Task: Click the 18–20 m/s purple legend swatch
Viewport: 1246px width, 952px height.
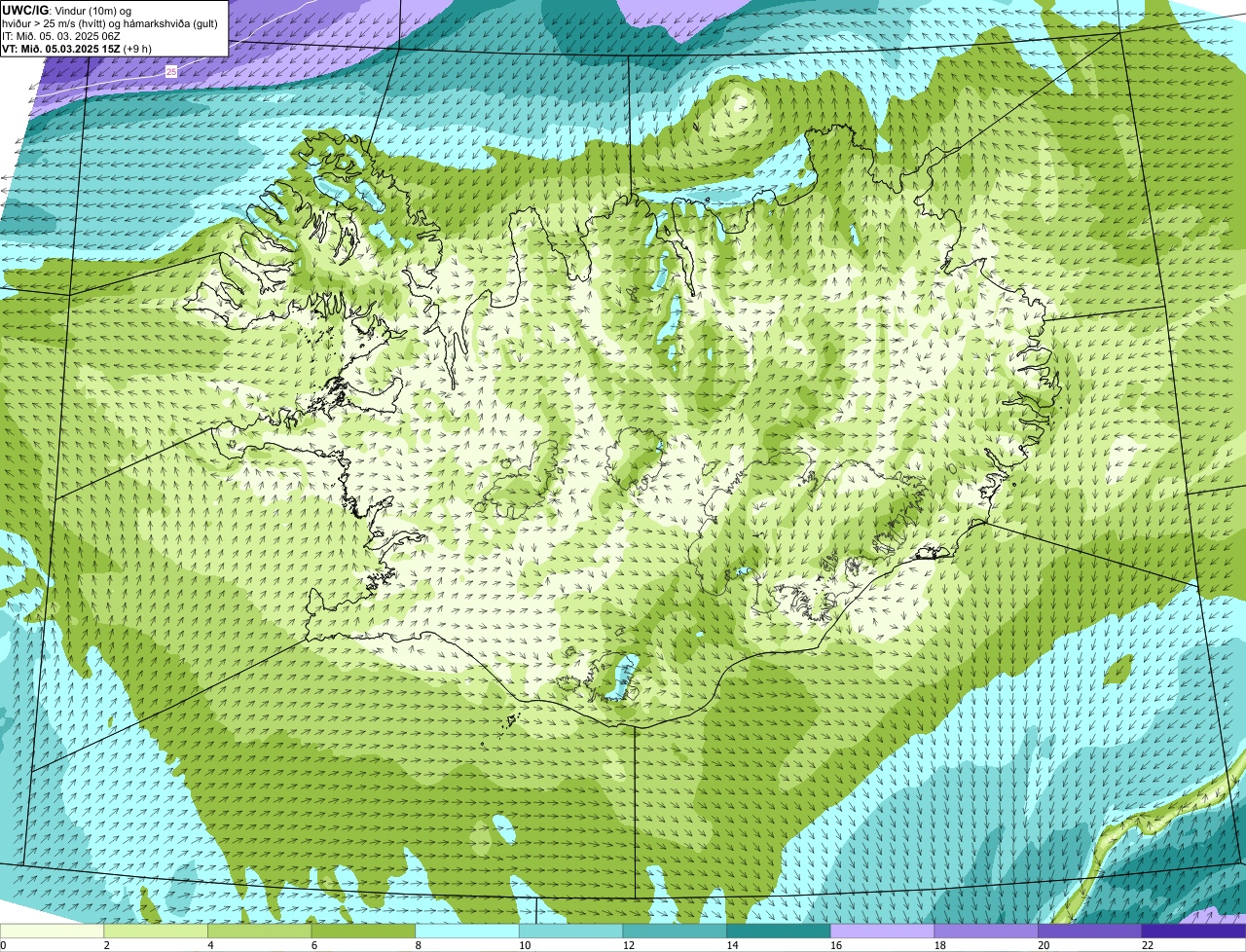Action: click(986, 931)
